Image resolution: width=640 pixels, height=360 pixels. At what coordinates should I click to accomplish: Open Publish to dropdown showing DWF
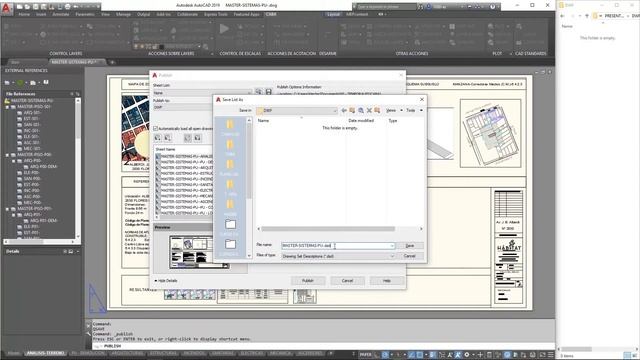point(183,107)
